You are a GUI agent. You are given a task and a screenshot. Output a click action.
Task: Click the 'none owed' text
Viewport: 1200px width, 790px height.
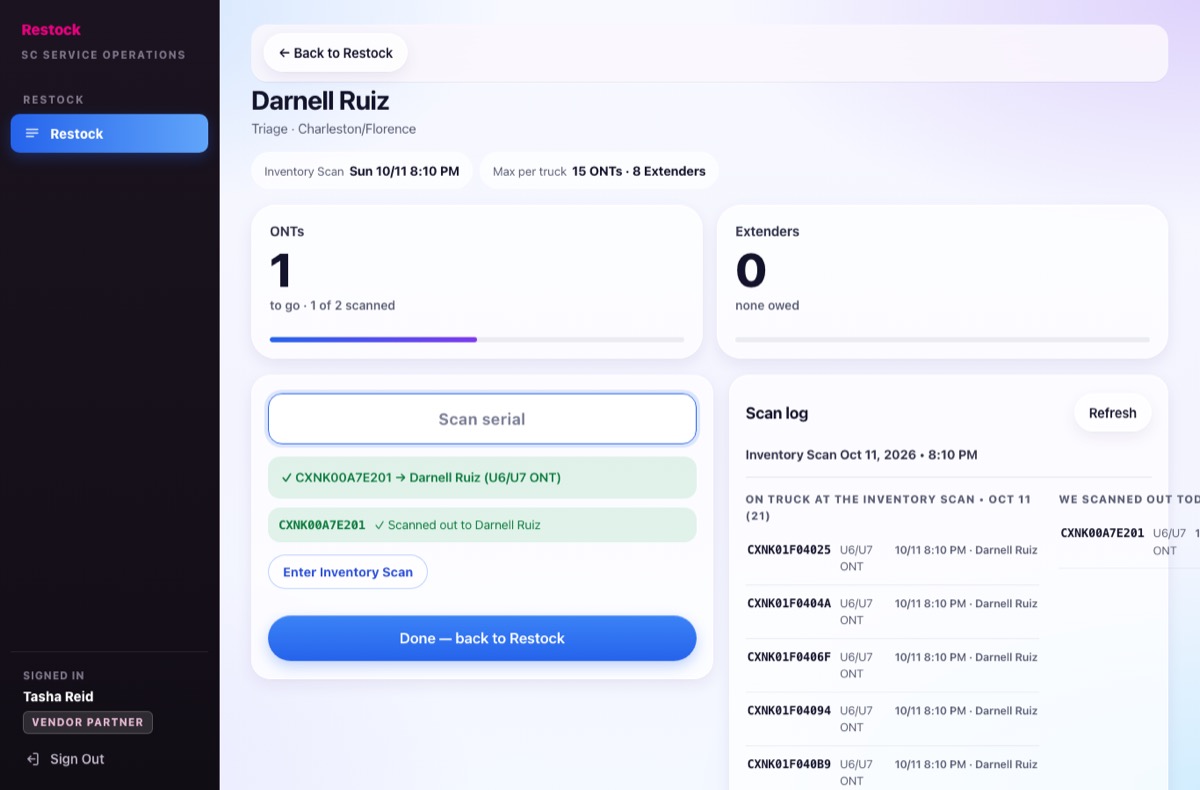pos(767,306)
